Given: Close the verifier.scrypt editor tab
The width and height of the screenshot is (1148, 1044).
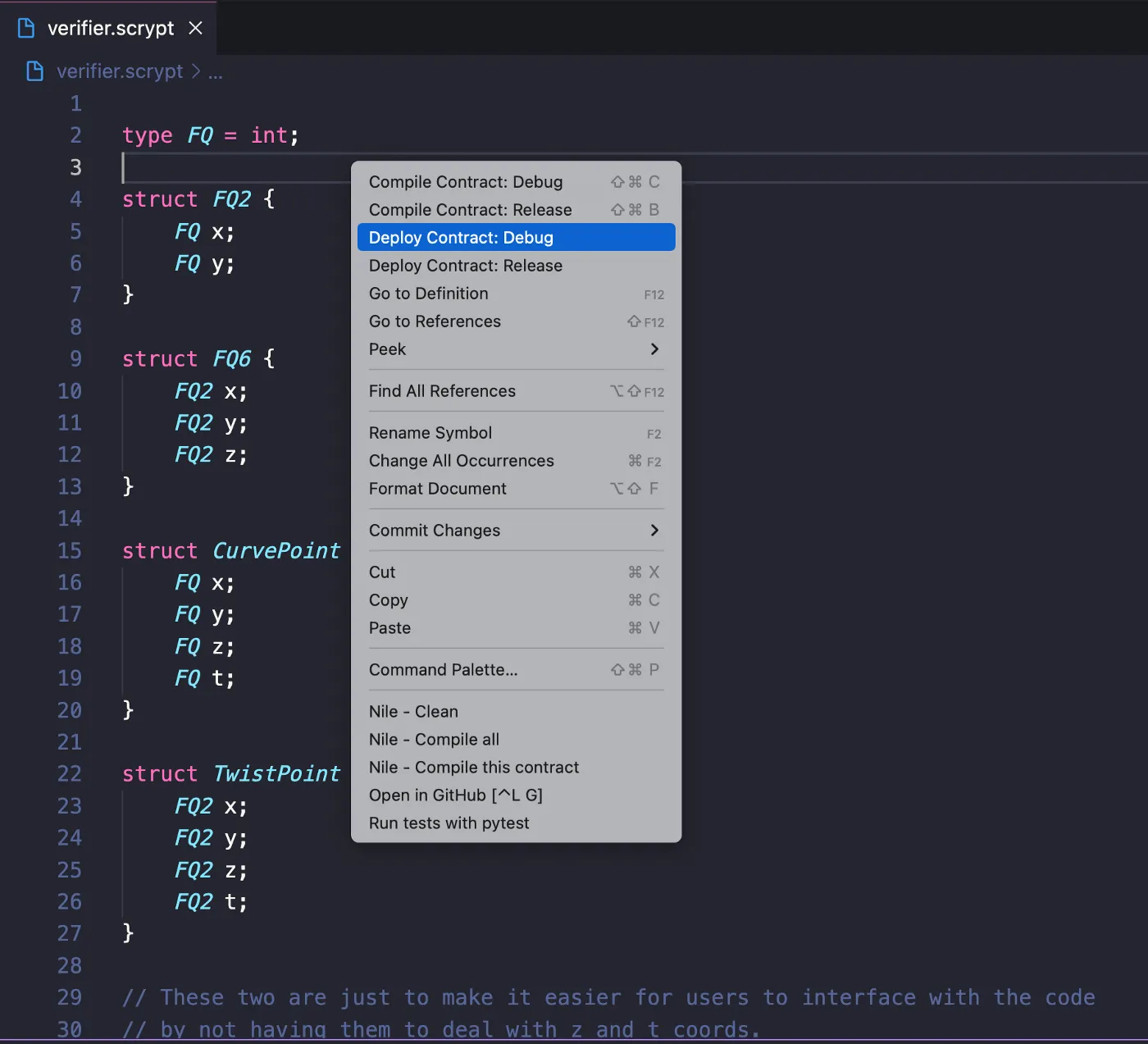Looking at the screenshot, I should point(195,27).
